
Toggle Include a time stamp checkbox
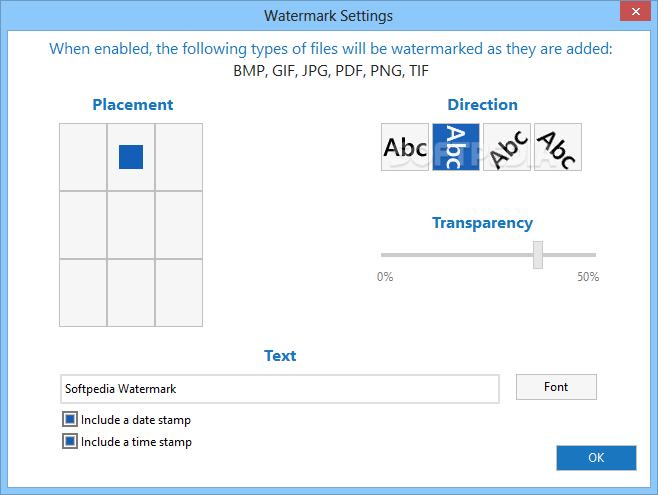point(70,441)
